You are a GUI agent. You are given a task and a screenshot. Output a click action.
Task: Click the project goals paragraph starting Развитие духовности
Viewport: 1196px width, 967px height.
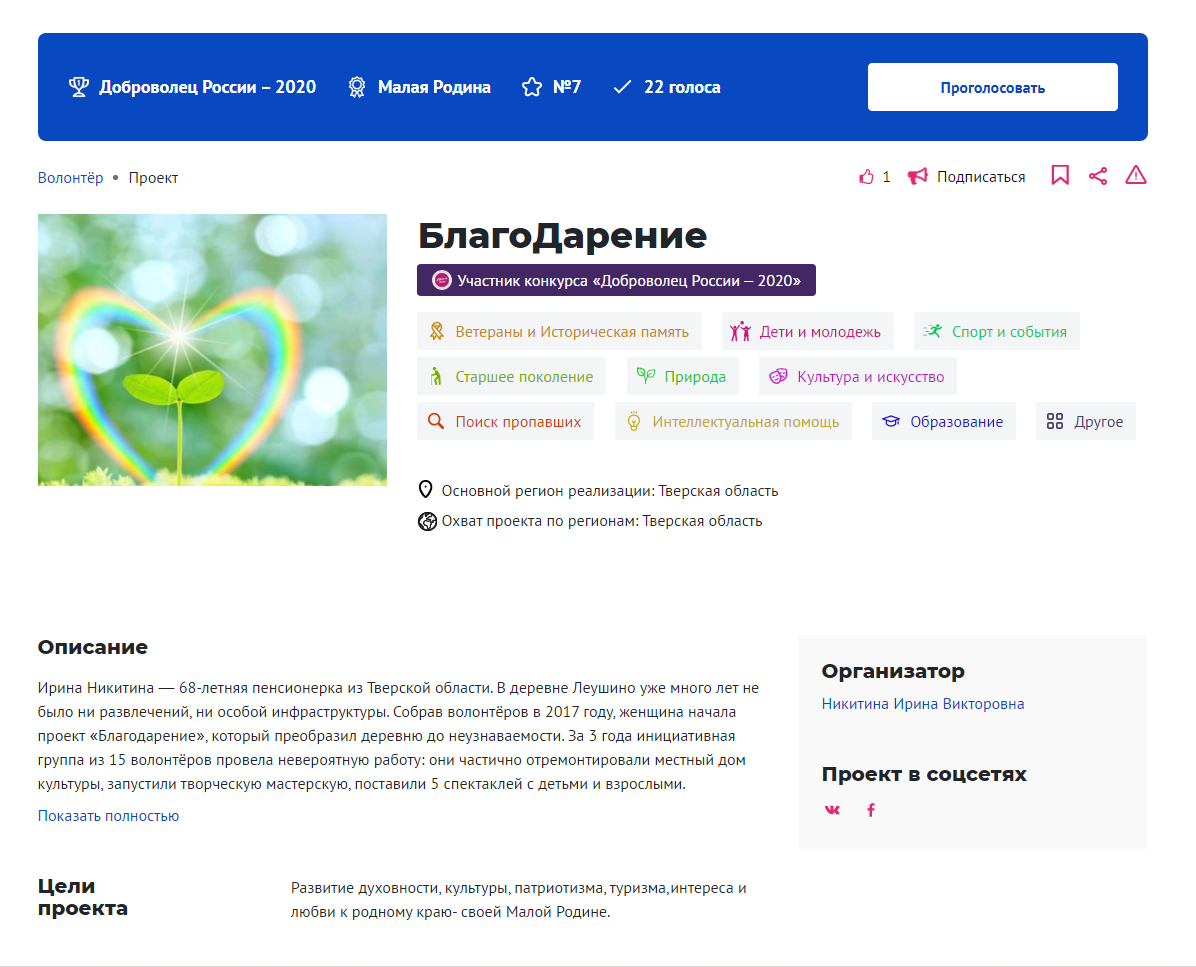(519, 900)
